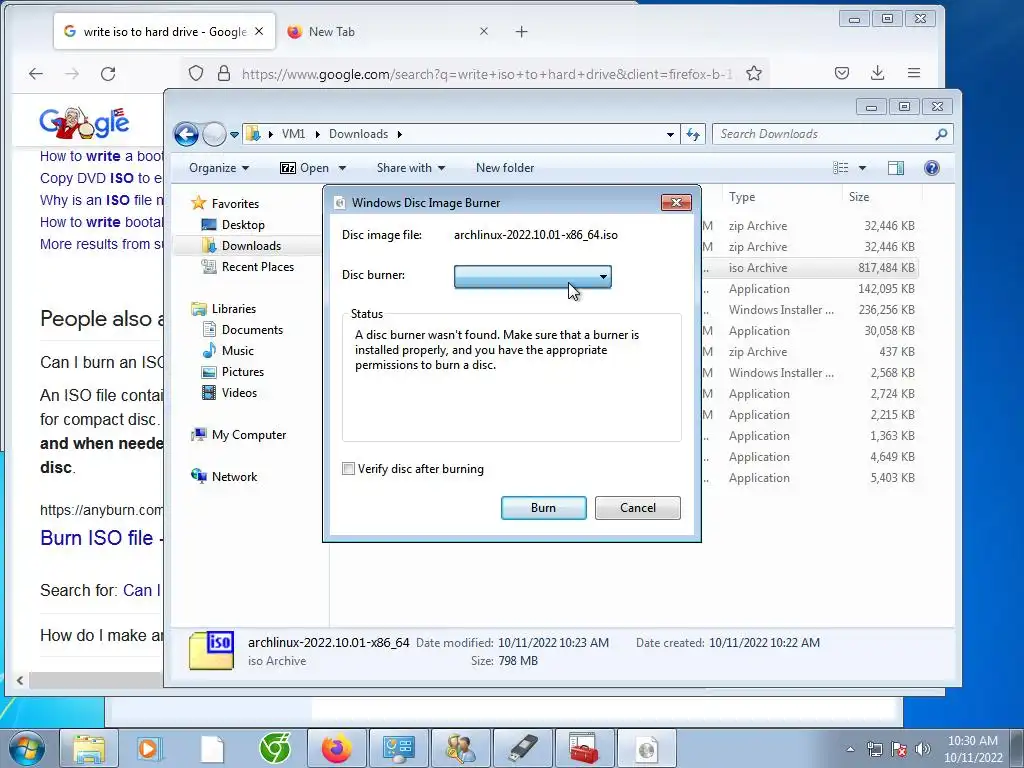Close the write iso Google tab
This screenshot has width=1024, height=768.
click(x=259, y=31)
